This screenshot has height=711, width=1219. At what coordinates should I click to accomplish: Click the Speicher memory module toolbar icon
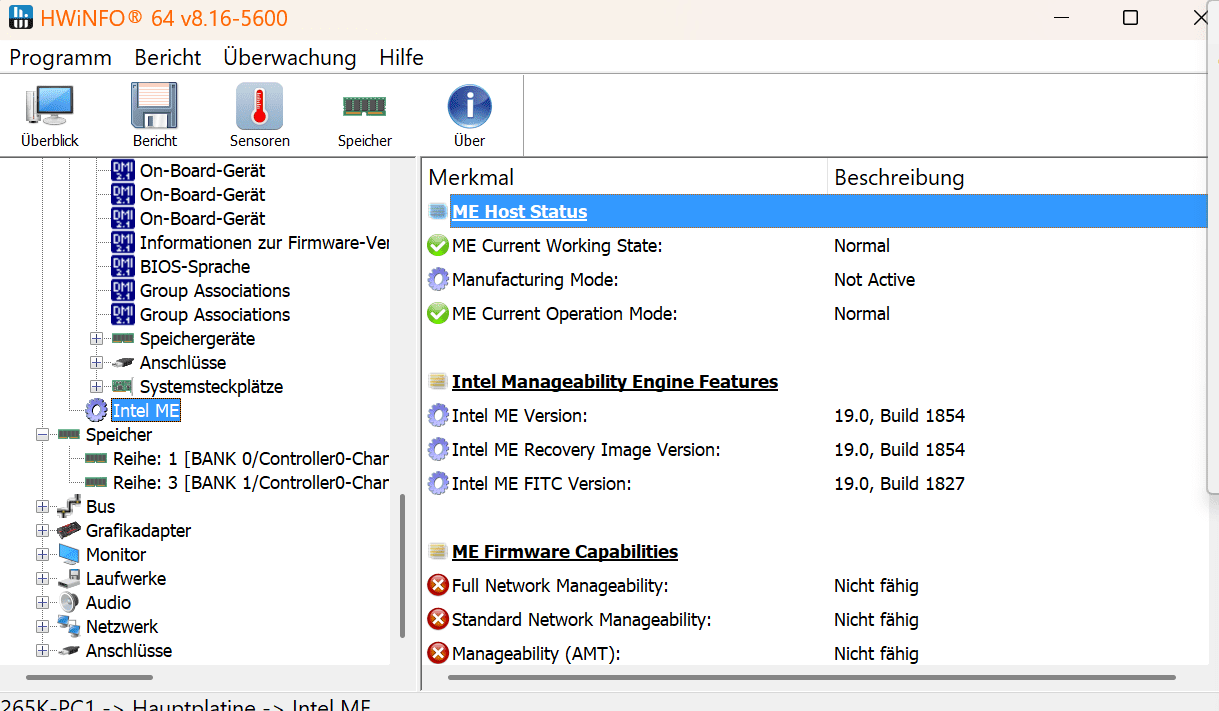click(x=364, y=106)
